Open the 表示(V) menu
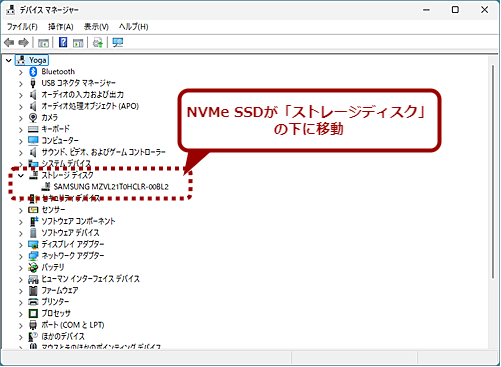Viewport: 501px width, 367px height. [96, 27]
